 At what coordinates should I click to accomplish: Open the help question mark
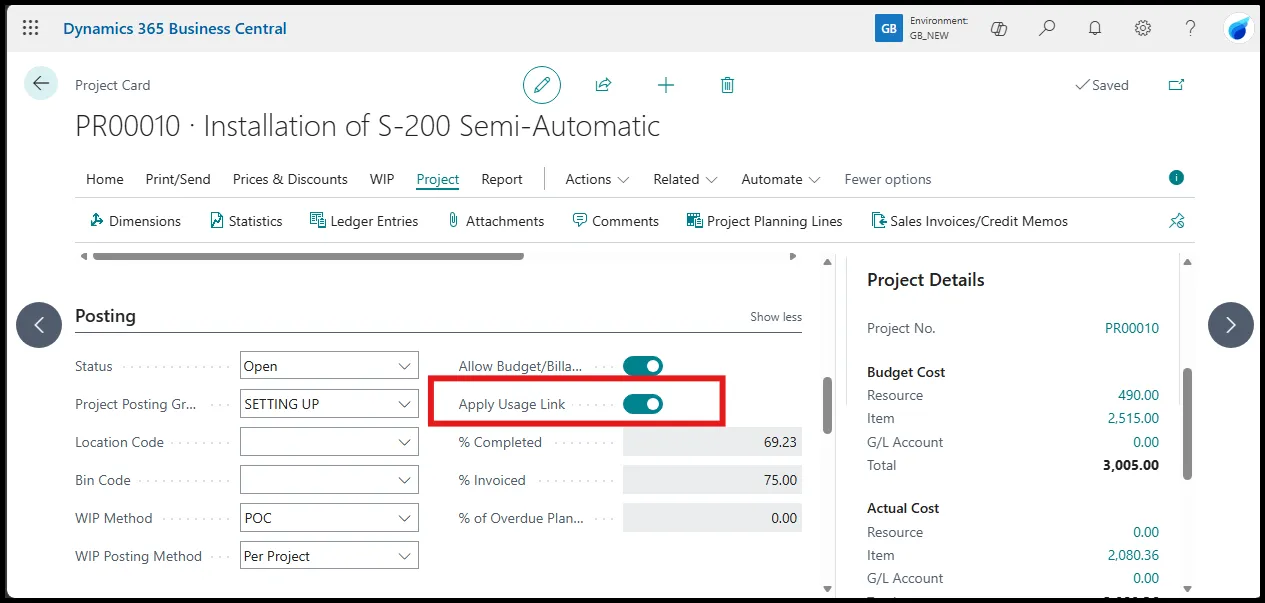[1191, 28]
